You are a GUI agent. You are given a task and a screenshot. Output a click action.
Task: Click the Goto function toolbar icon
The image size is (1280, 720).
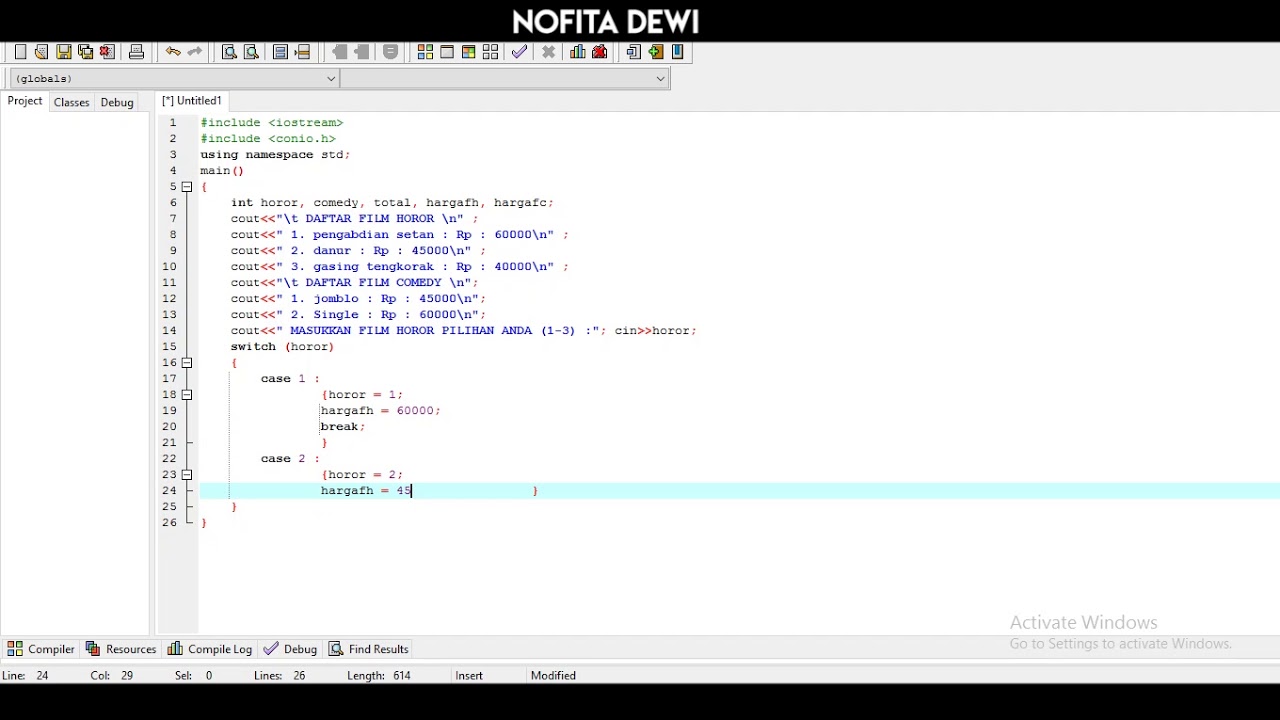(280, 52)
